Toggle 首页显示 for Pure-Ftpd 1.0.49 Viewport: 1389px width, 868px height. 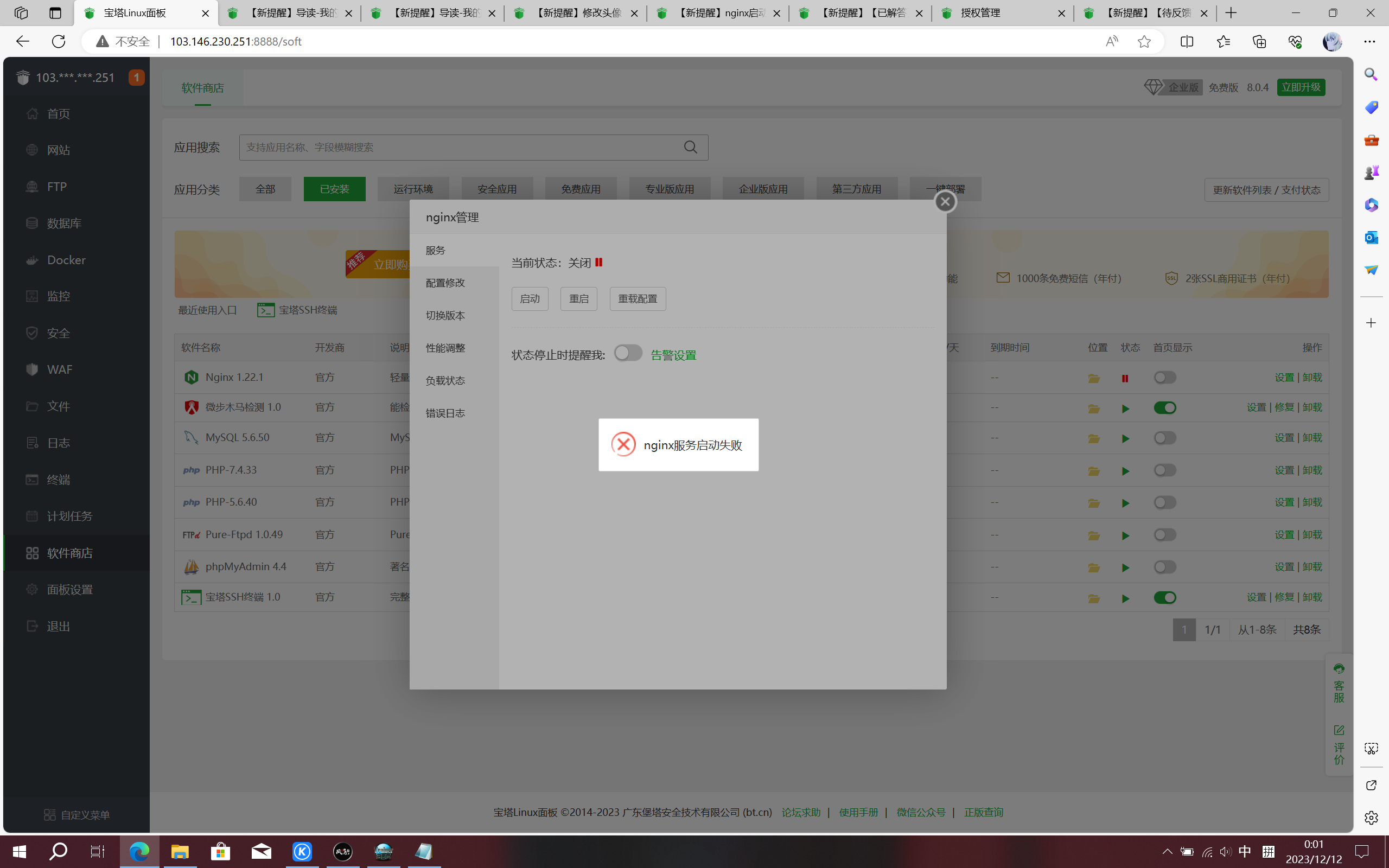point(1164,535)
